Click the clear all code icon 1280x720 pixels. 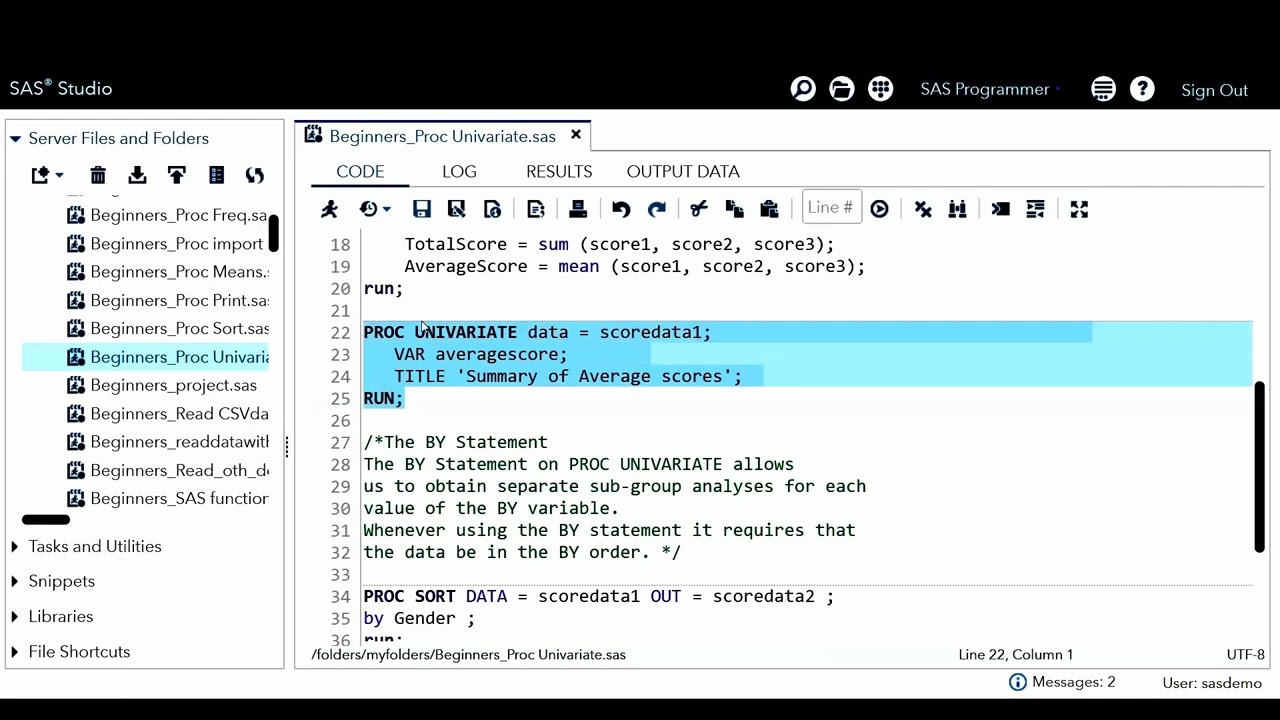coord(923,209)
